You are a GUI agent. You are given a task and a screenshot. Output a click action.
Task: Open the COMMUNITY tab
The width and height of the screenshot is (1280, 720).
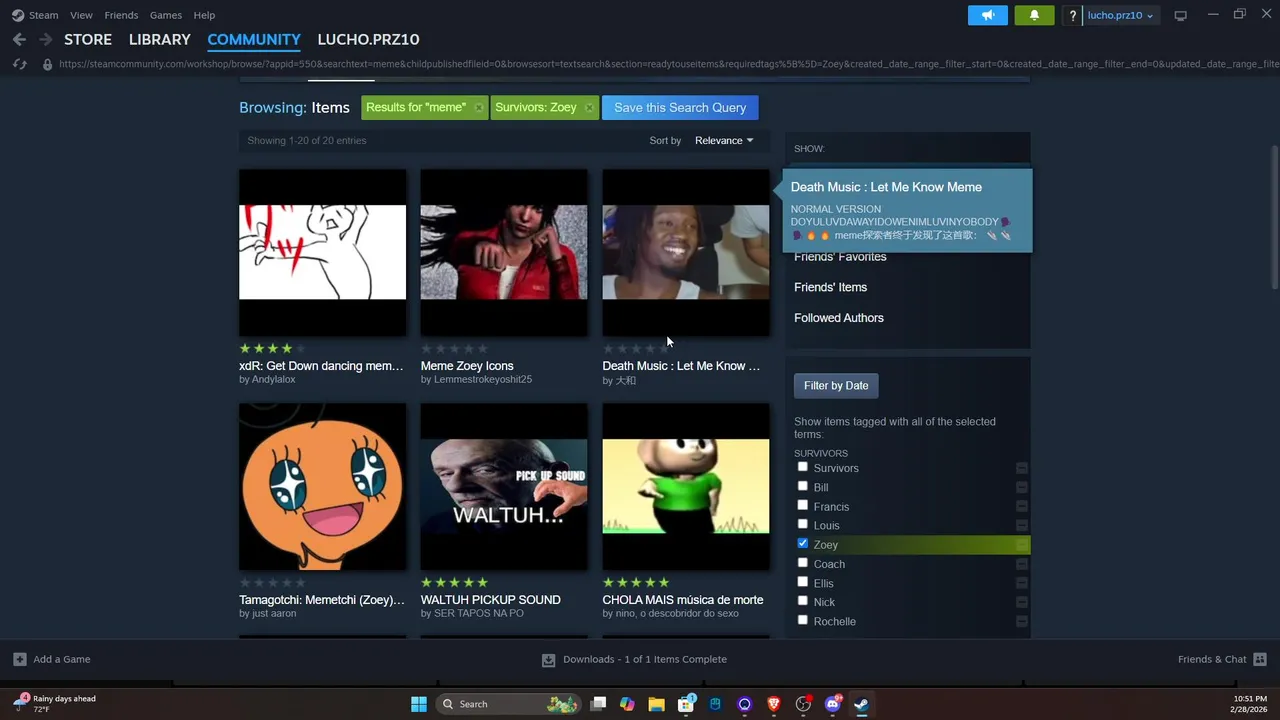point(254,39)
